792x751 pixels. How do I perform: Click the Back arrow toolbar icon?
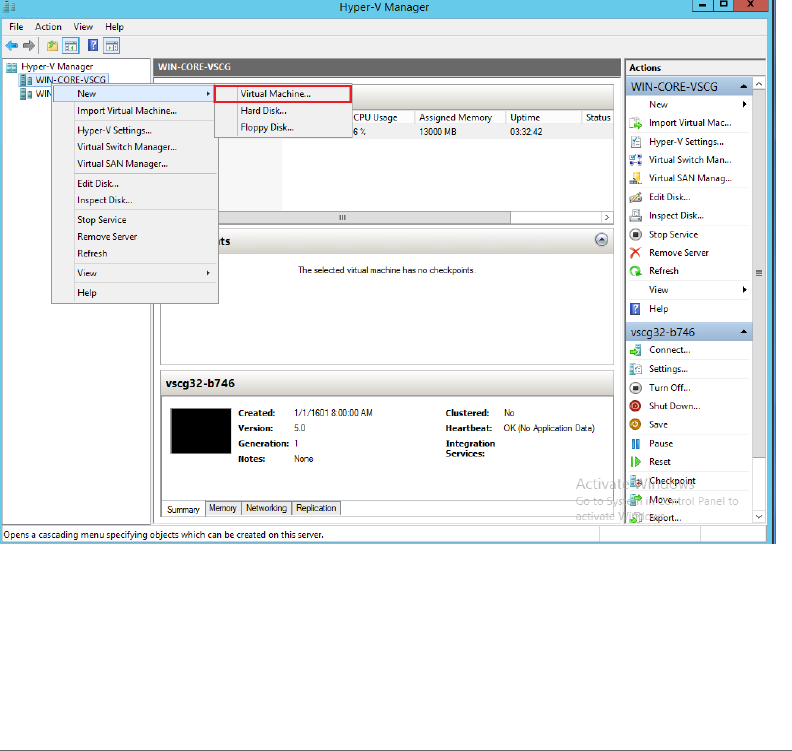coord(12,46)
